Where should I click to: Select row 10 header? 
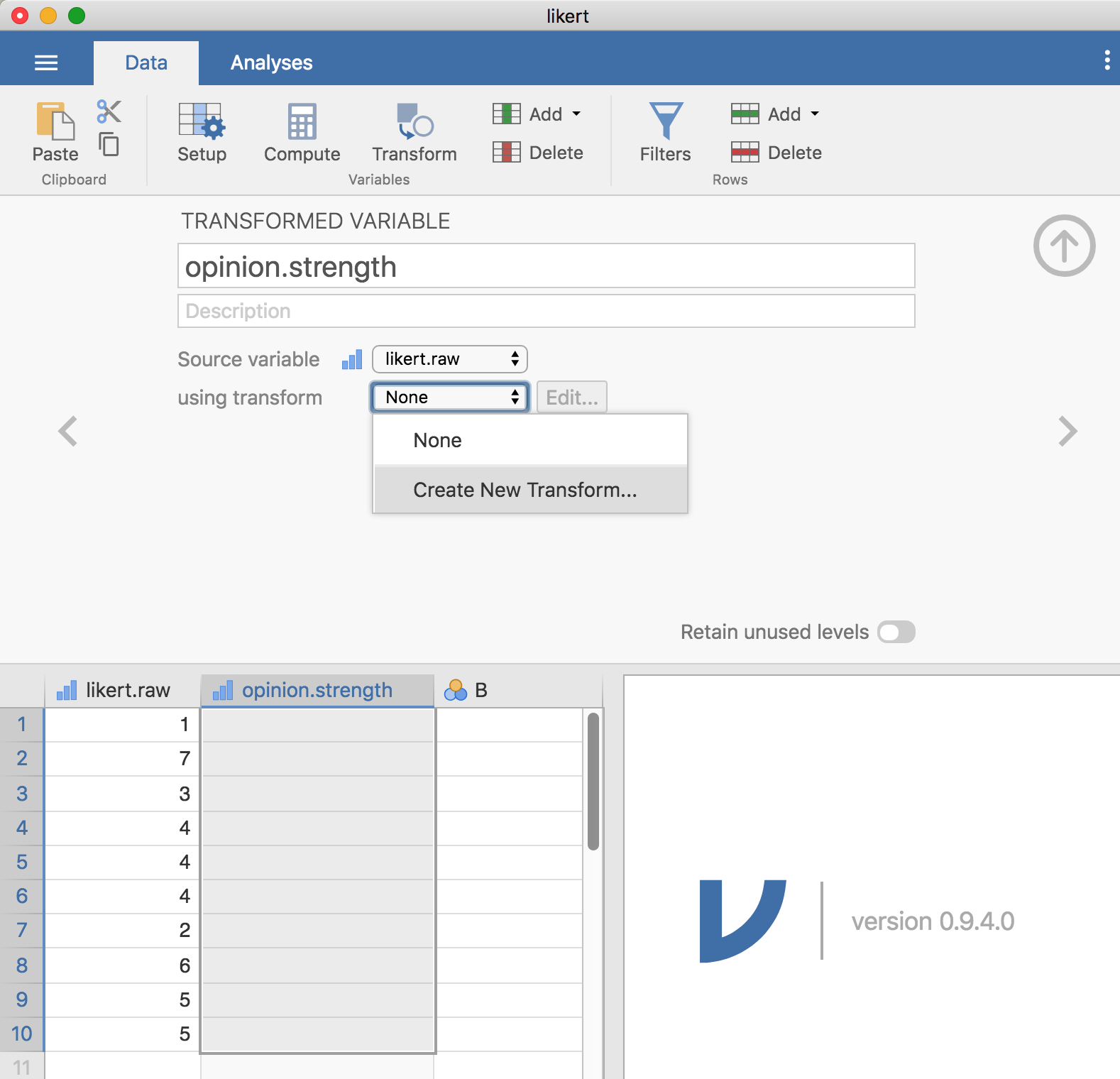click(22, 1034)
